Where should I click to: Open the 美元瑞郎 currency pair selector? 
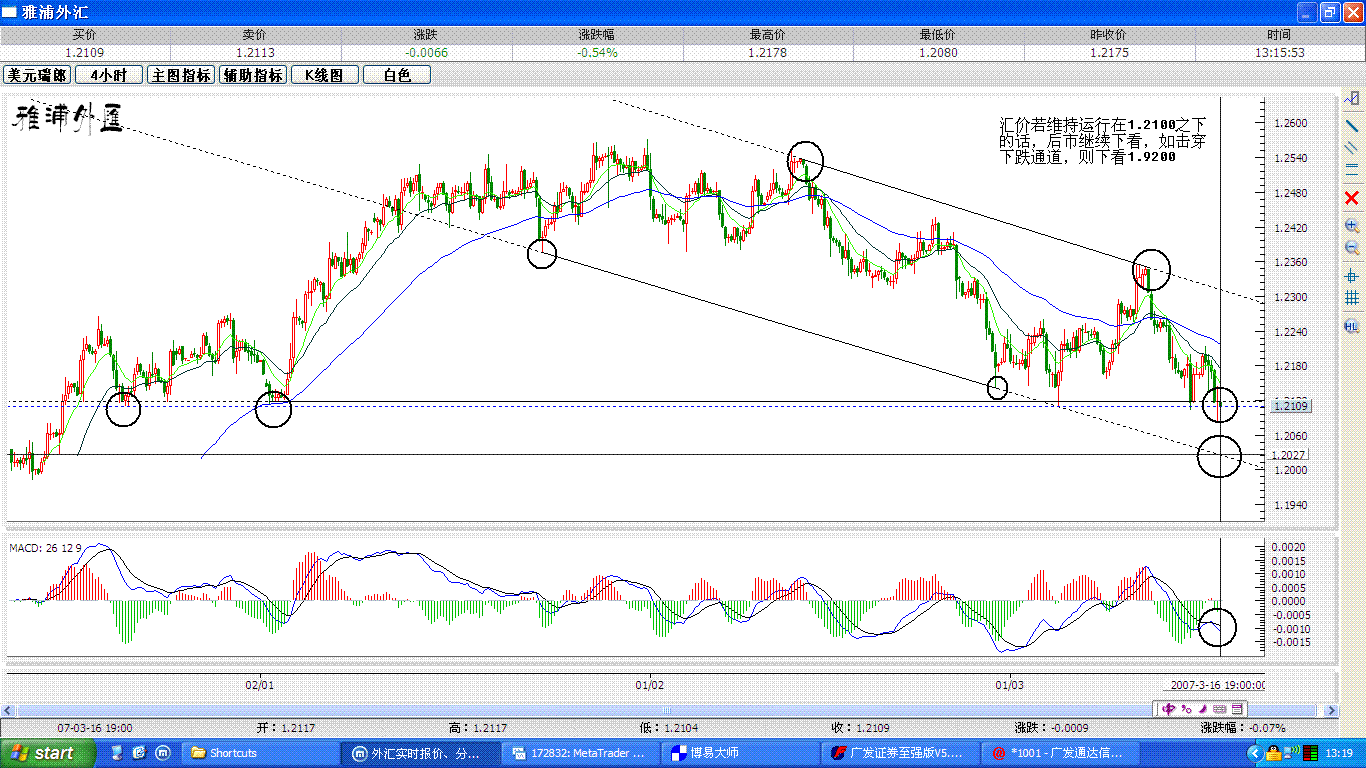tap(37, 75)
